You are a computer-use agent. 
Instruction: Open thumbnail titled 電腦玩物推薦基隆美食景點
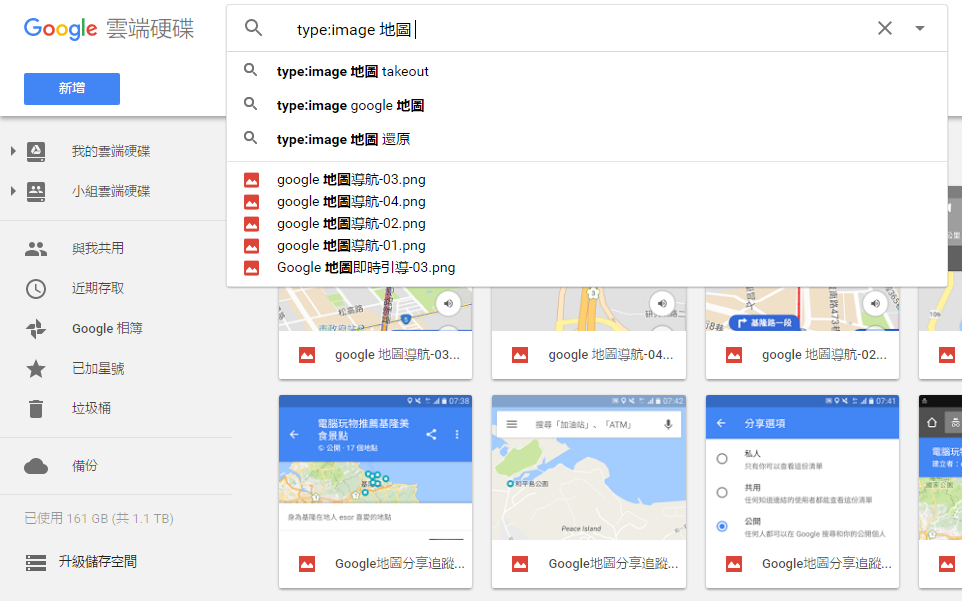[x=375, y=468]
